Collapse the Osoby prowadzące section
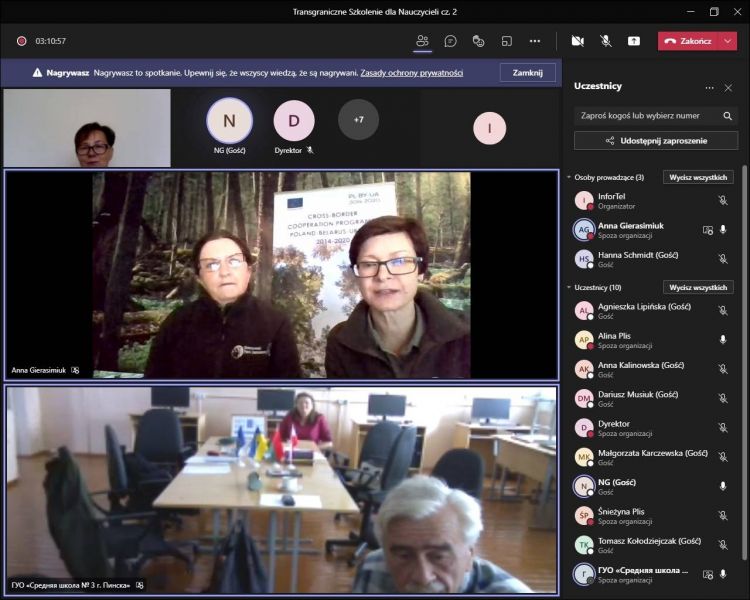 coord(569,177)
